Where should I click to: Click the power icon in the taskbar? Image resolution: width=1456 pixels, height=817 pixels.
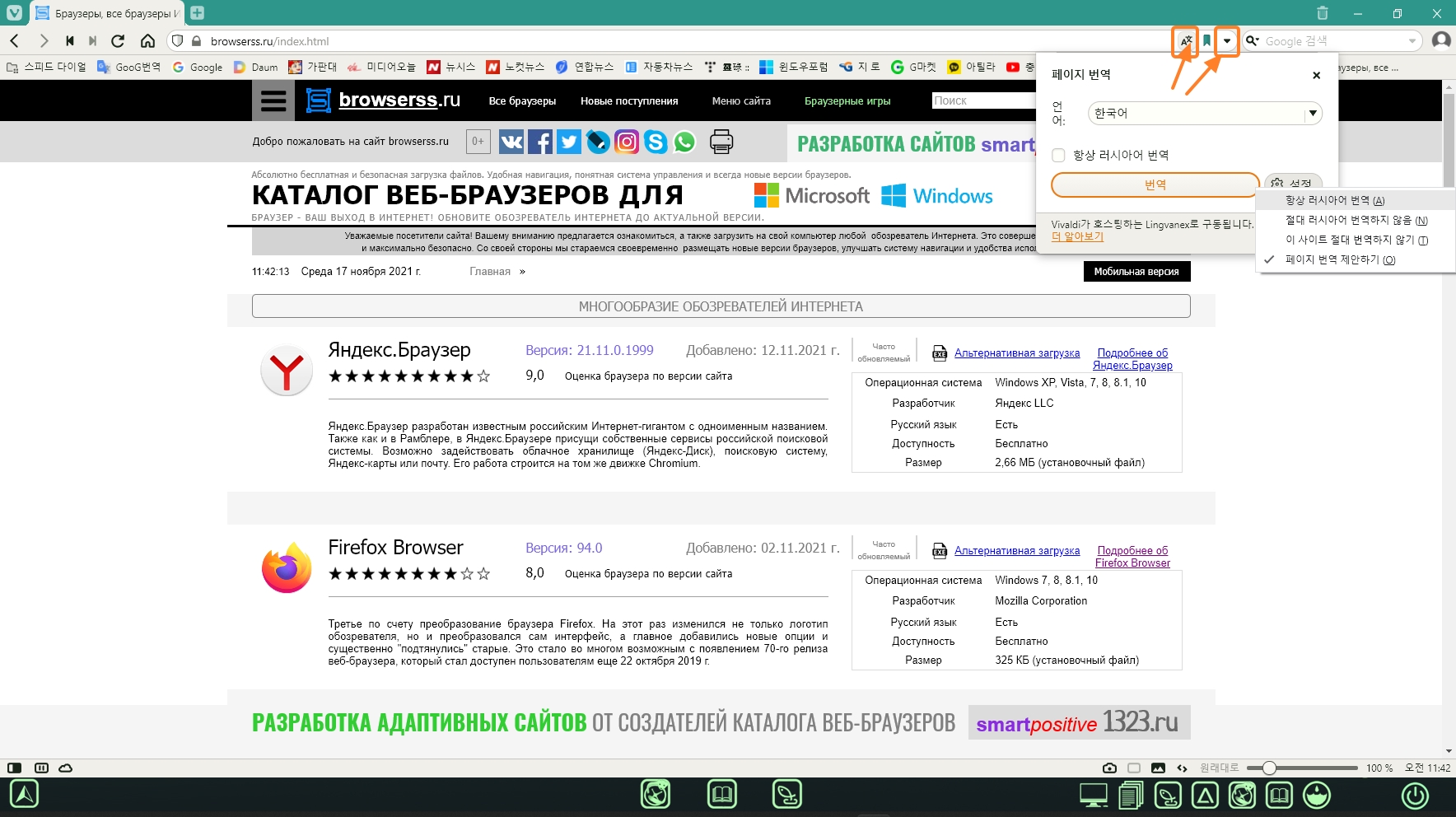[x=1416, y=796]
